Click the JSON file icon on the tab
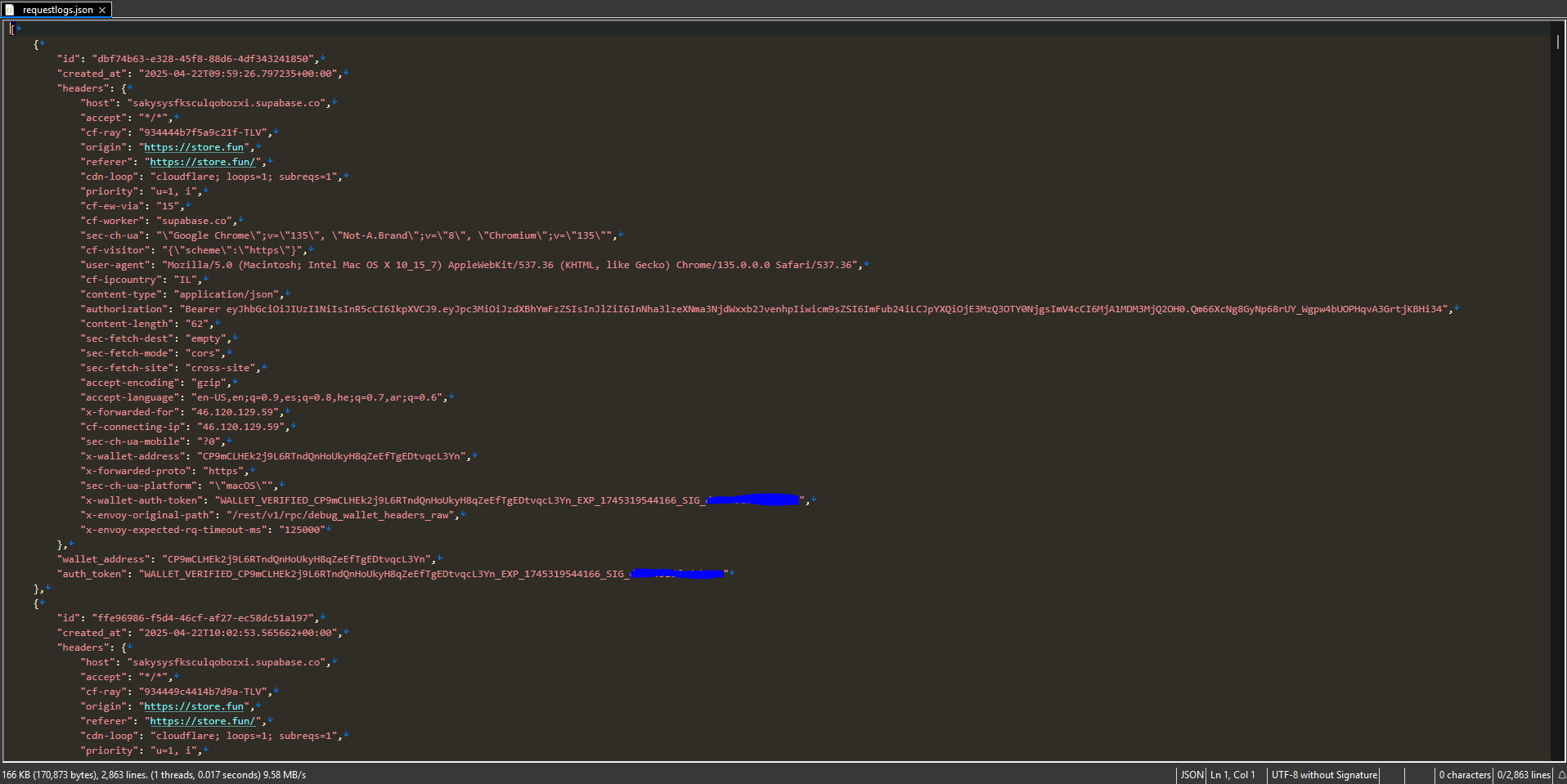Viewport: 1567px width, 784px height. click(x=10, y=10)
